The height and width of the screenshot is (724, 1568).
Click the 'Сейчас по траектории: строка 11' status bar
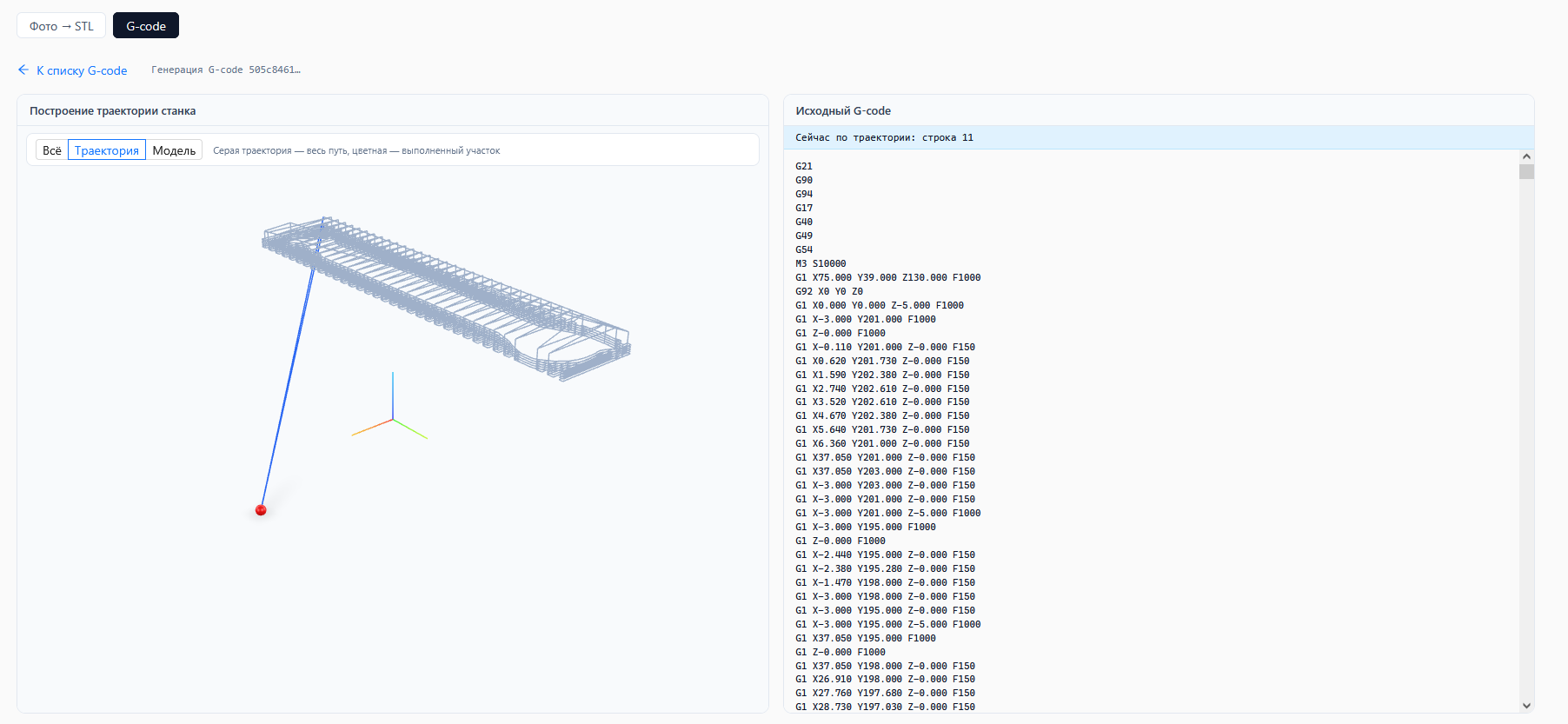(x=1159, y=137)
